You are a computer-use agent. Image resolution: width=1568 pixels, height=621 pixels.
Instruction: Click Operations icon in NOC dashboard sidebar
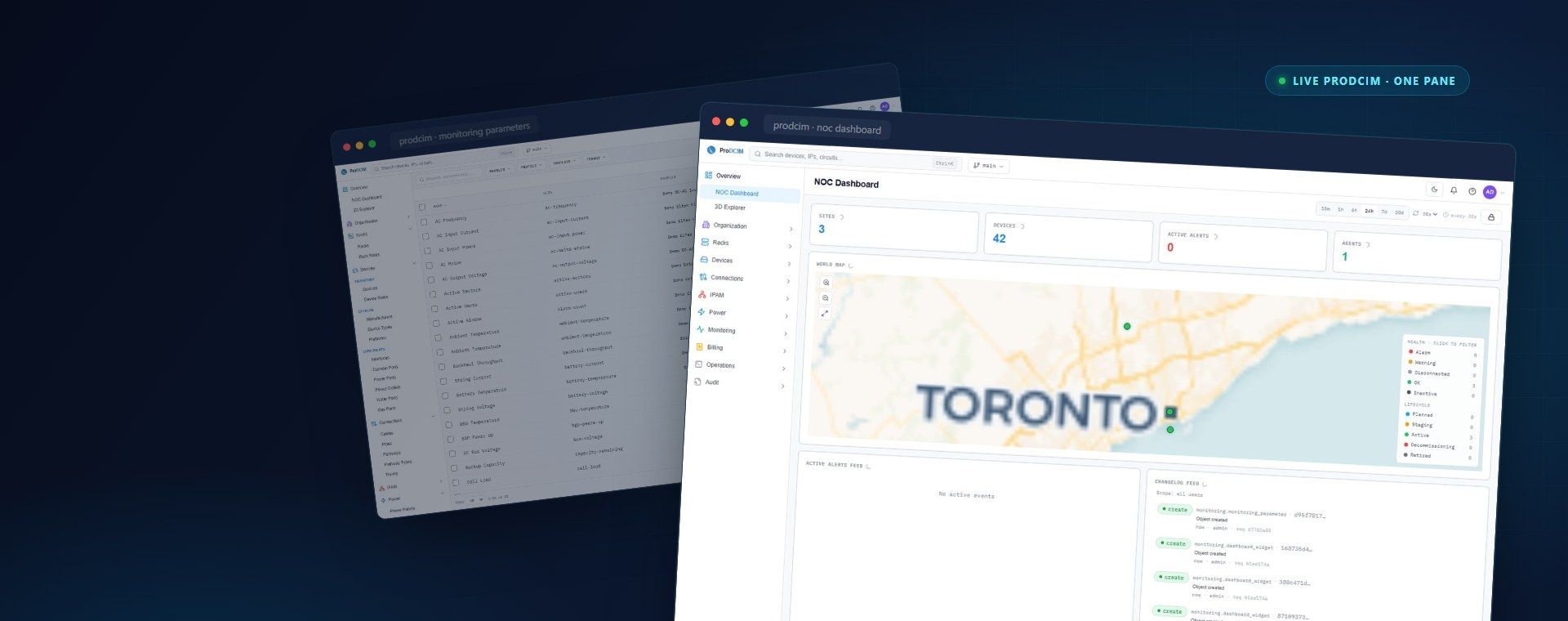point(698,364)
